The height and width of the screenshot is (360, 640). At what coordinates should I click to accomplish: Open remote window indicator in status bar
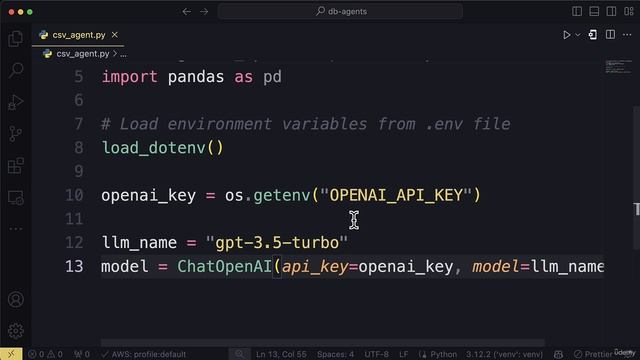pos(11,354)
